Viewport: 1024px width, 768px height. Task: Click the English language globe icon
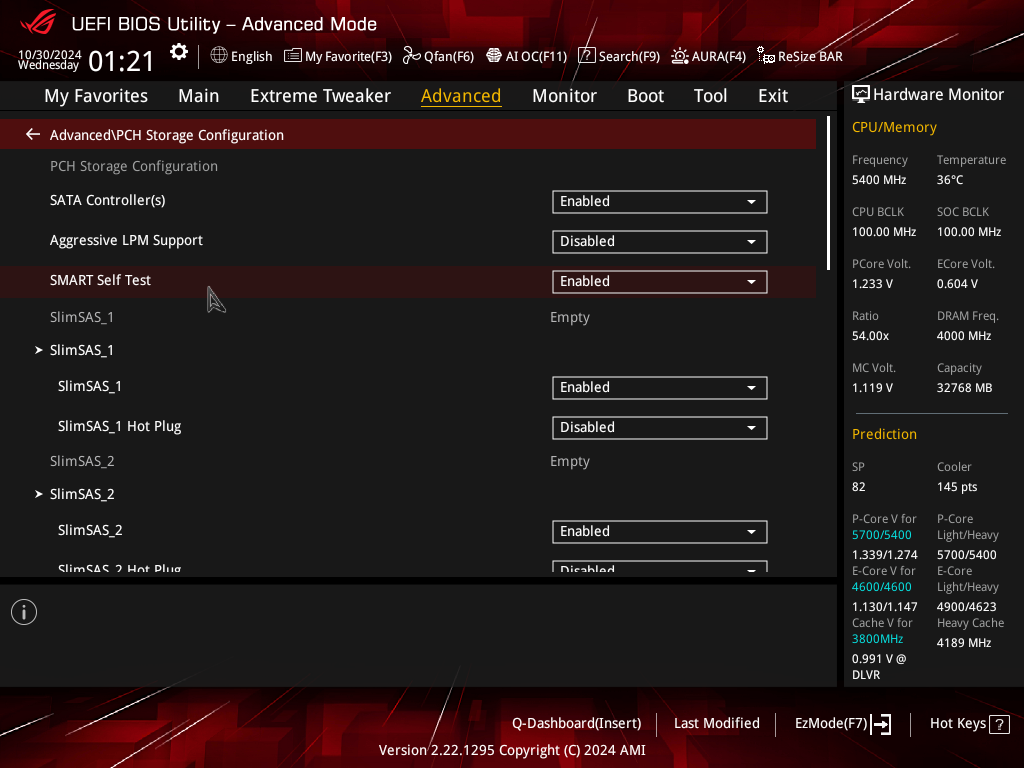click(x=219, y=56)
